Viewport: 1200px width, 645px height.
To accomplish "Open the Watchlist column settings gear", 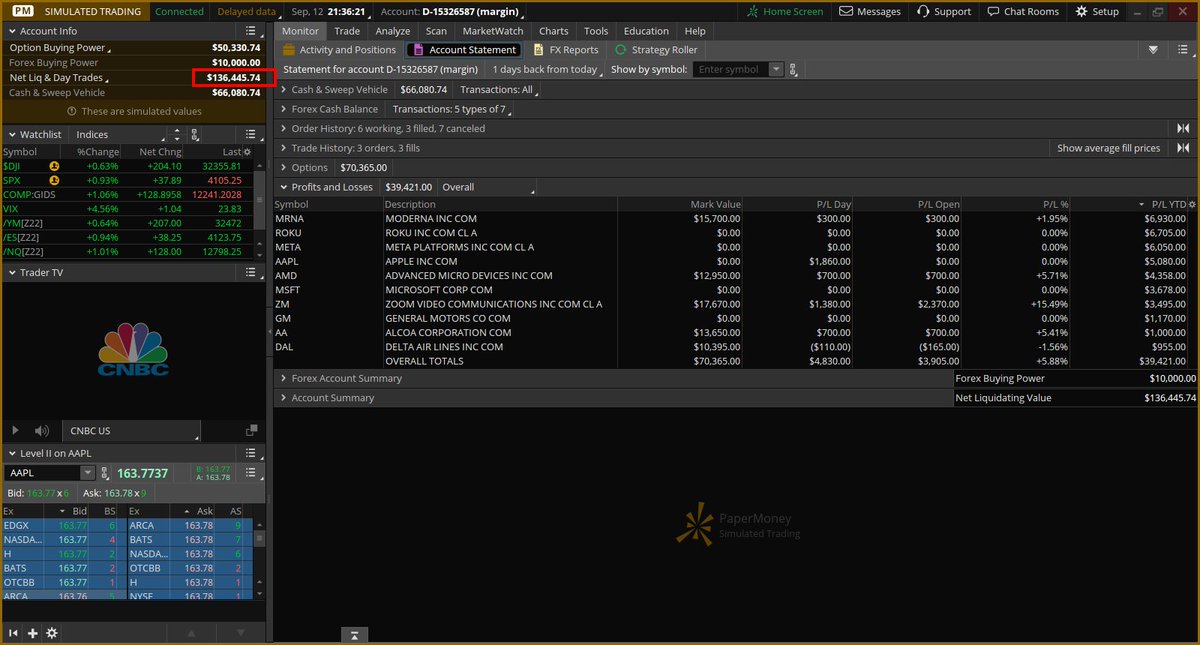I will (x=247, y=152).
